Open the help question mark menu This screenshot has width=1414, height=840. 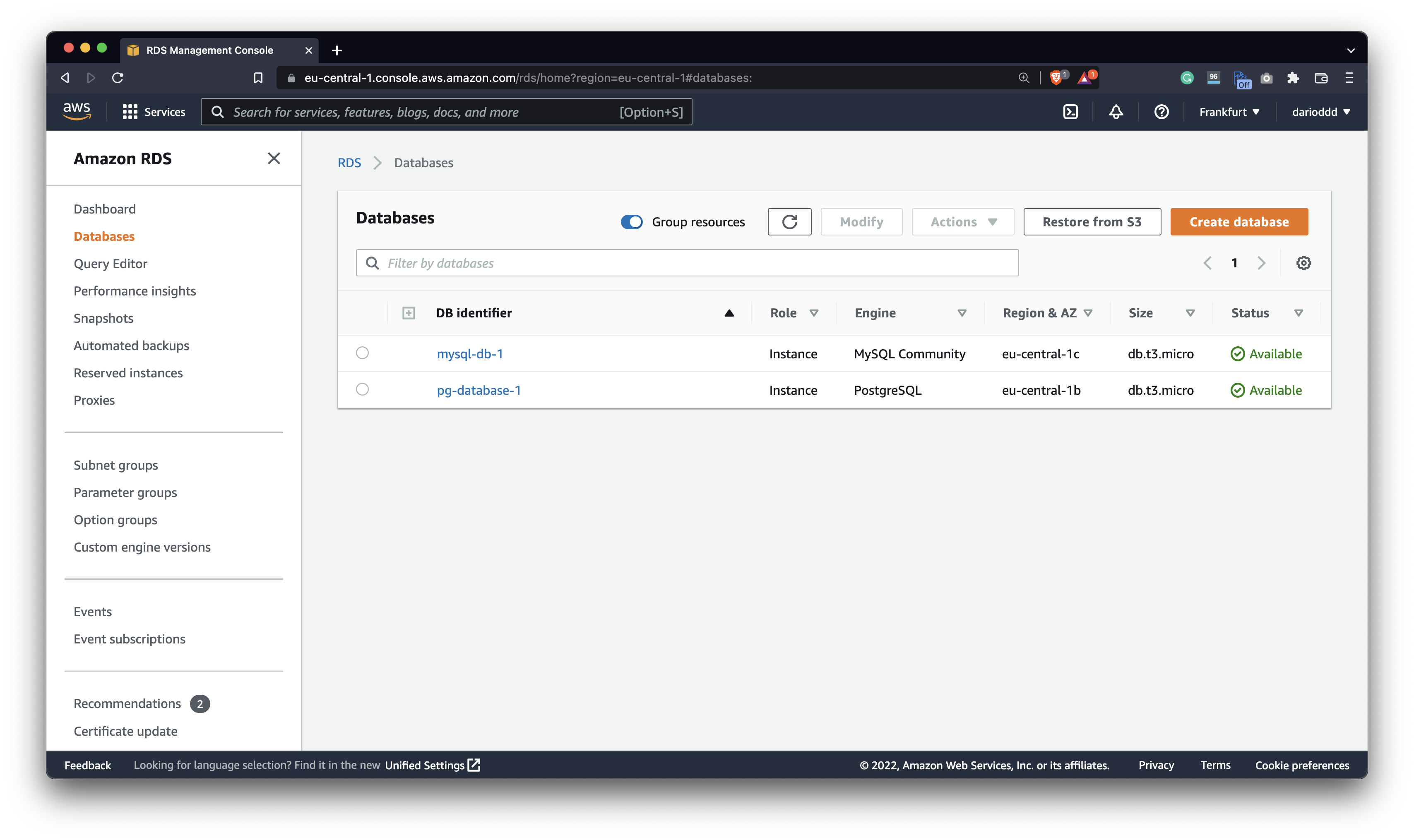(x=1161, y=112)
